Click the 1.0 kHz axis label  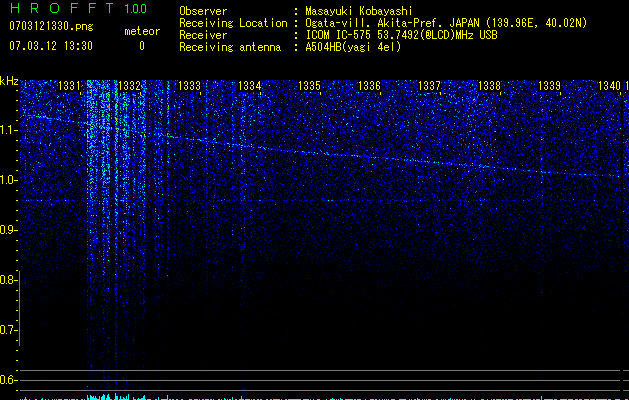[x=8, y=180]
